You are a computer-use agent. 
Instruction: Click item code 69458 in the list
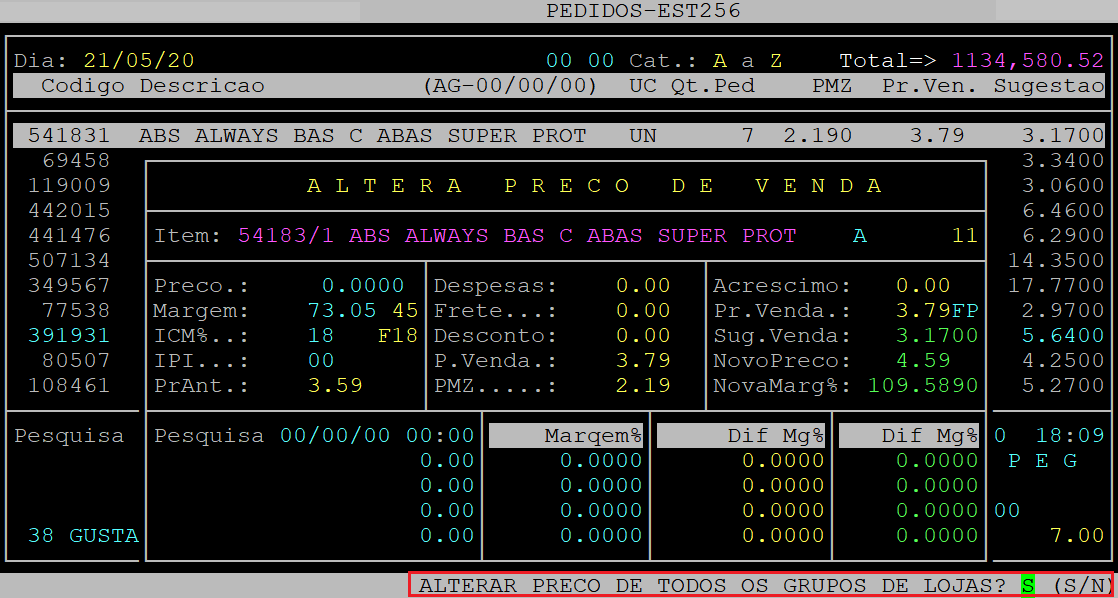coord(77,160)
